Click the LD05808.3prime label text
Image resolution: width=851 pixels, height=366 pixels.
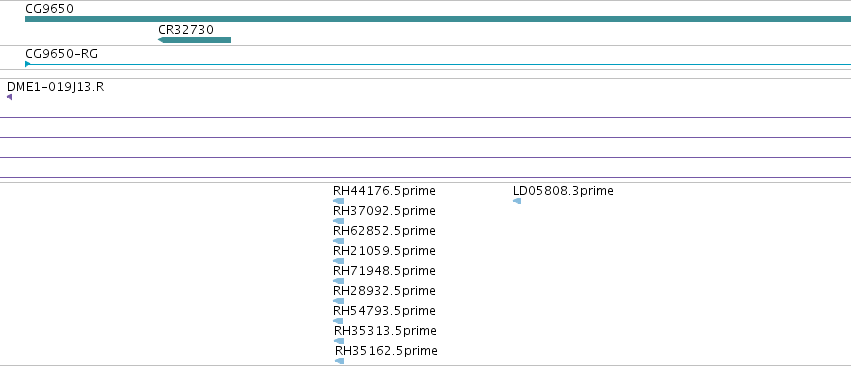(x=563, y=191)
